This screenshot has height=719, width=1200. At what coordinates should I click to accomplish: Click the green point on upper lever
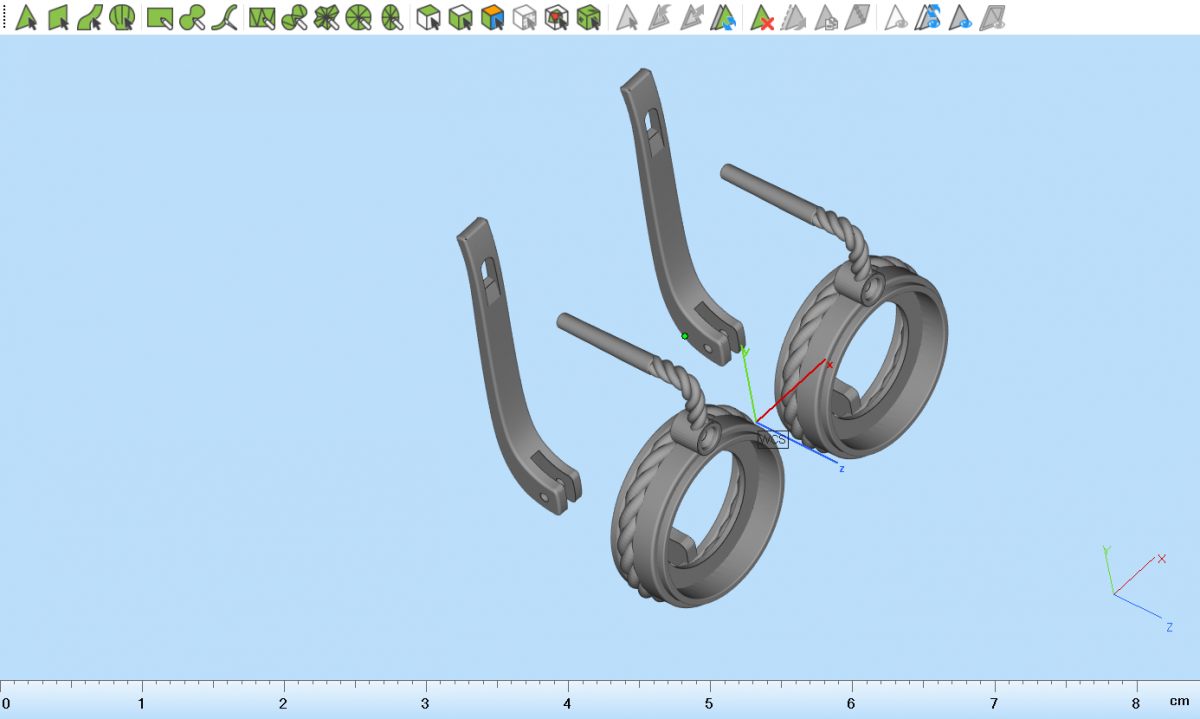pyautogui.click(x=685, y=336)
